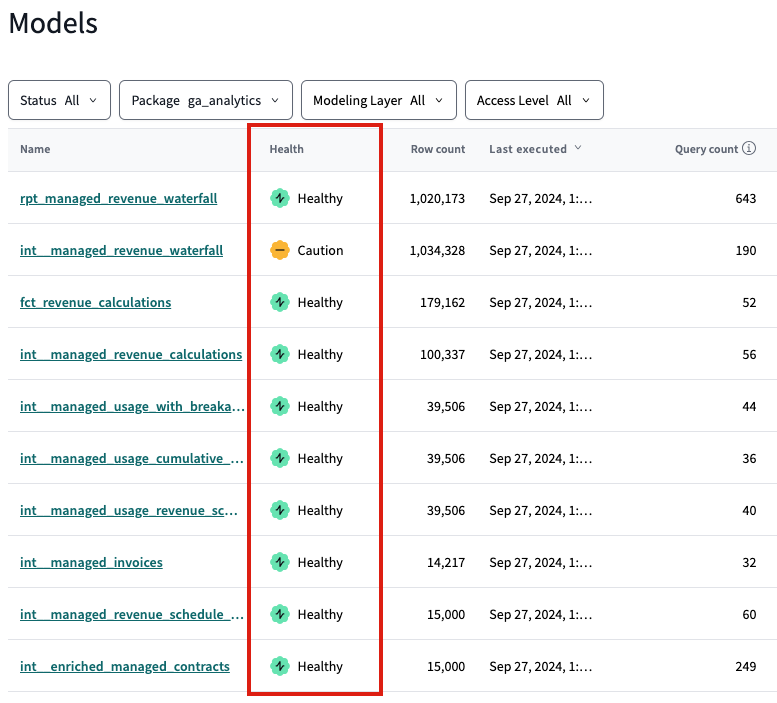The width and height of the screenshot is (777, 703).
Task: Open the Access Level filter dropdown
Action: (x=534, y=100)
